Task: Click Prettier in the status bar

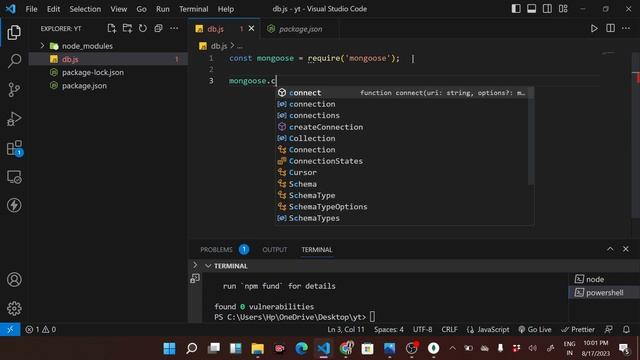Action: (x=578, y=329)
